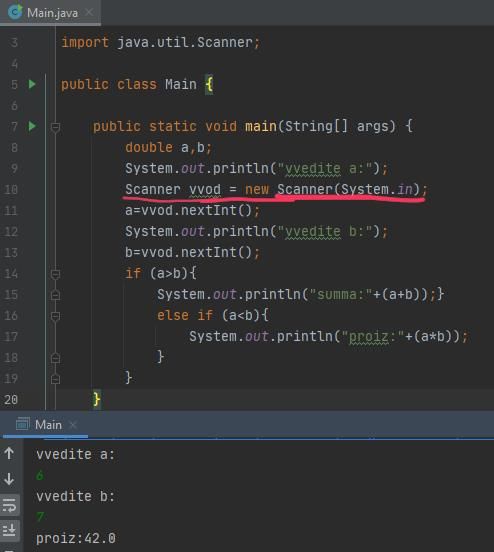Screen dimensions: 494x552
Task: Click line number 20 in the gutter
Action: [x=11, y=400]
